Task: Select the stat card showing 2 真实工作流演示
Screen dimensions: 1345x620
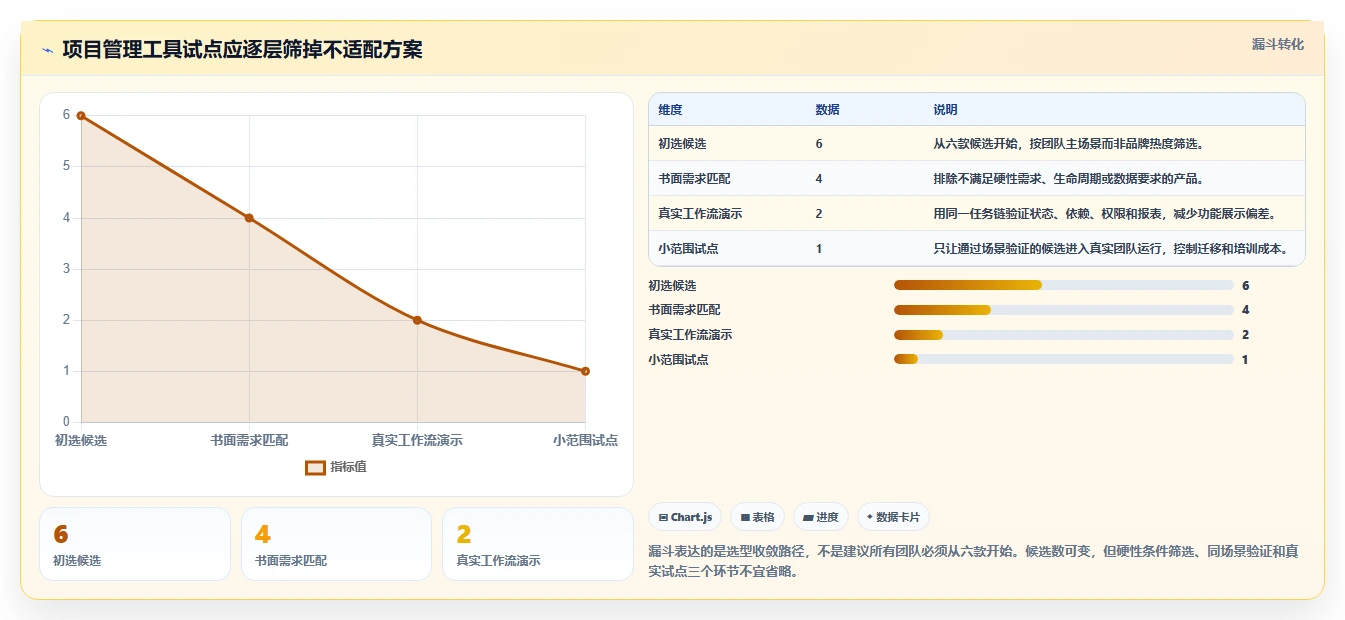Action: 538,544
